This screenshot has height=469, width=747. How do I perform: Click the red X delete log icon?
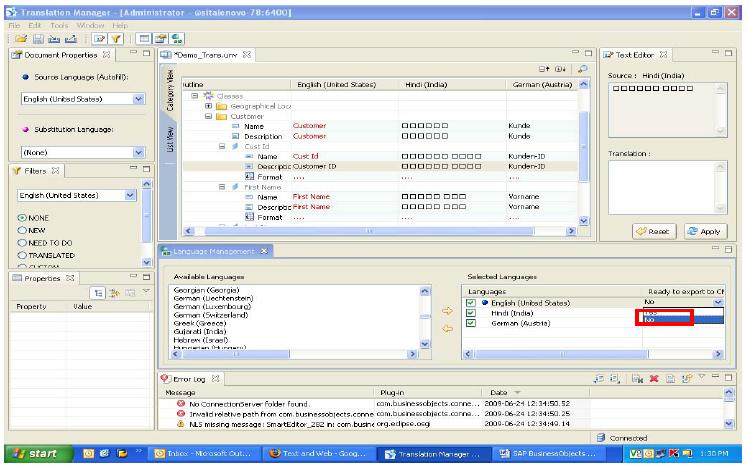pos(654,378)
